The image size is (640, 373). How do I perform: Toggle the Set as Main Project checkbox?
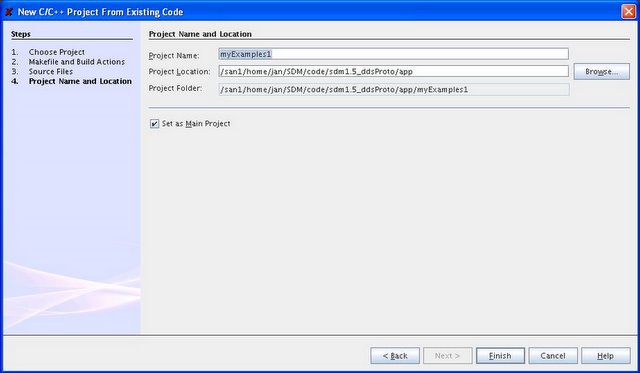pyautogui.click(x=154, y=124)
